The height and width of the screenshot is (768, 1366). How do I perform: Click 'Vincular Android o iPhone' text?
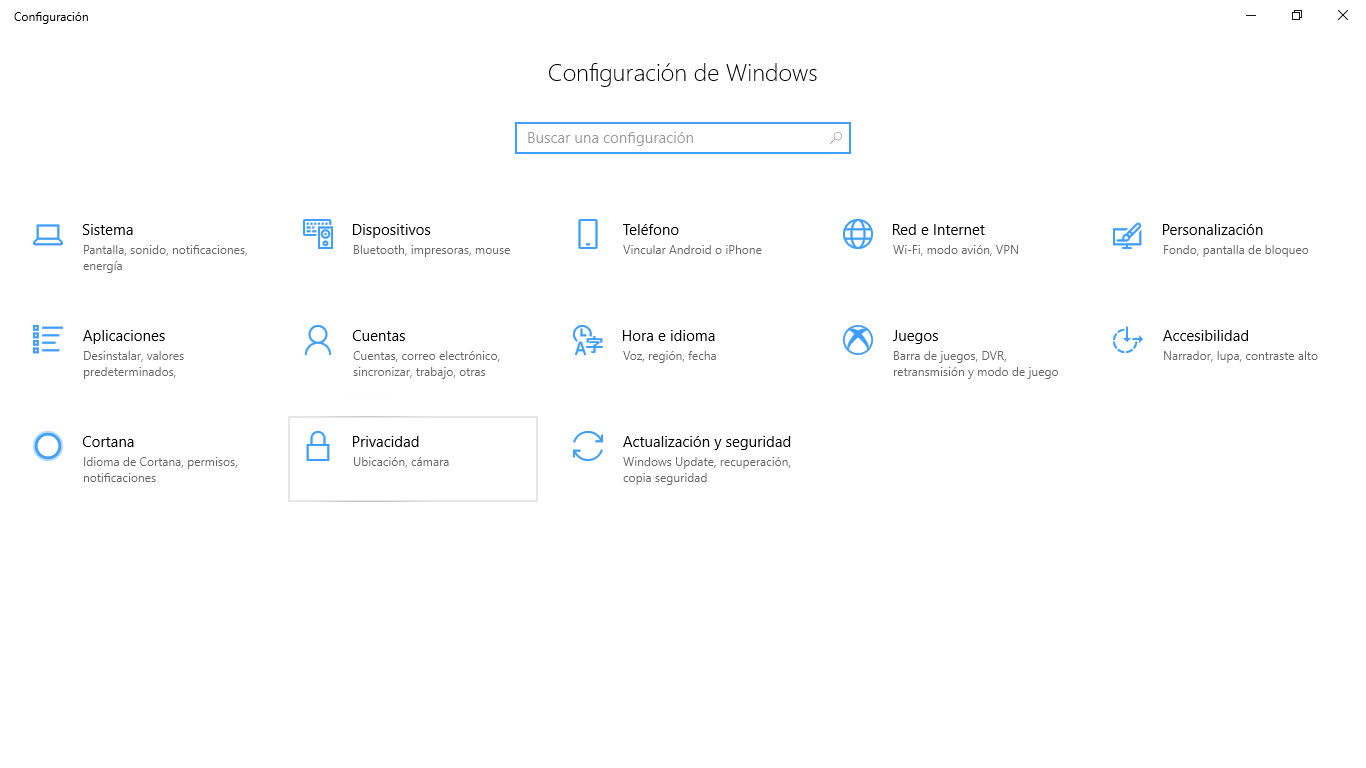coord(692,250)
